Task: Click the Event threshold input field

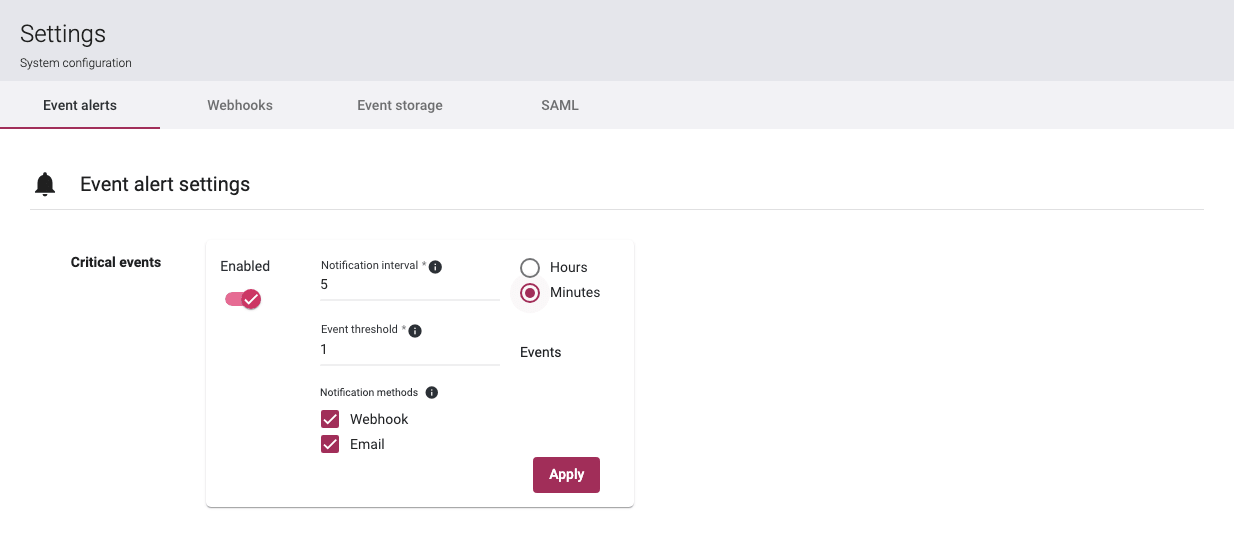Action: pyautogui.click(x=410, y=350)
